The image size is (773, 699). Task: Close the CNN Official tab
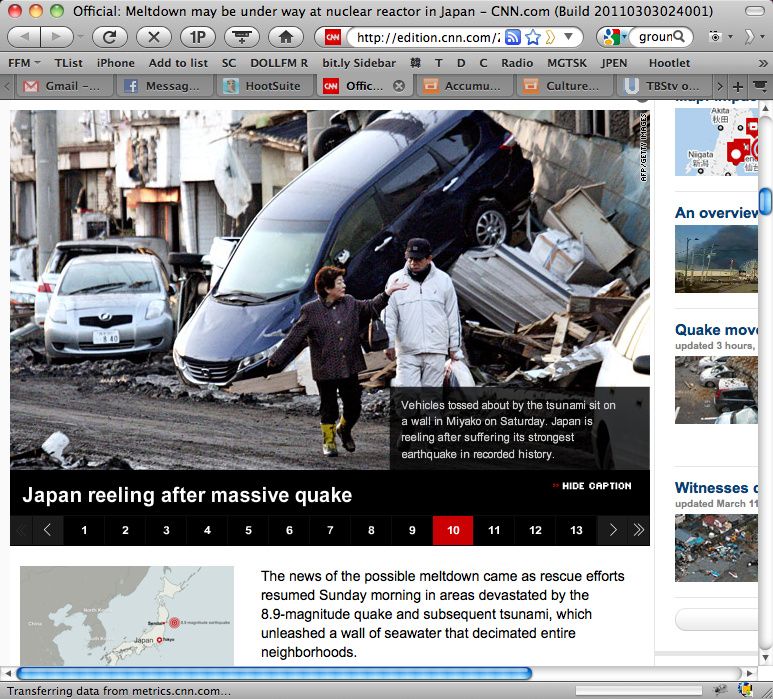(399, 86)
